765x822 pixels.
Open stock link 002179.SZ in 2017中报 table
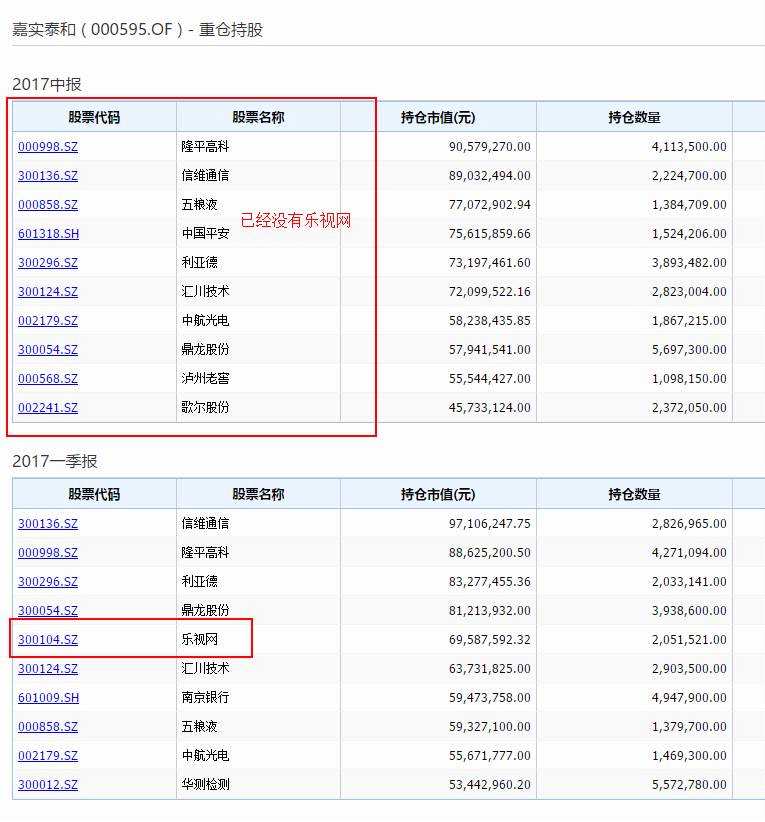tap(48, 320)
